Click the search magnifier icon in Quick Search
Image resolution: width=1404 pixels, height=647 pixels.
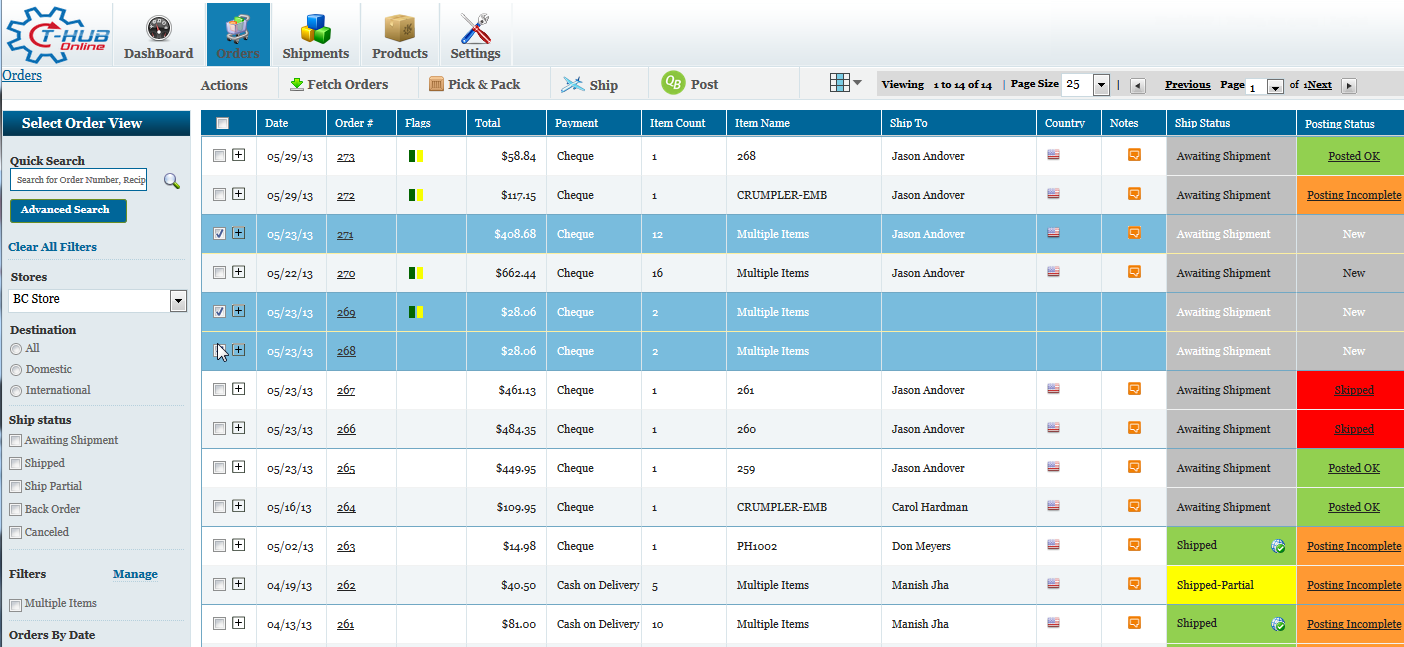coord(172,181)
